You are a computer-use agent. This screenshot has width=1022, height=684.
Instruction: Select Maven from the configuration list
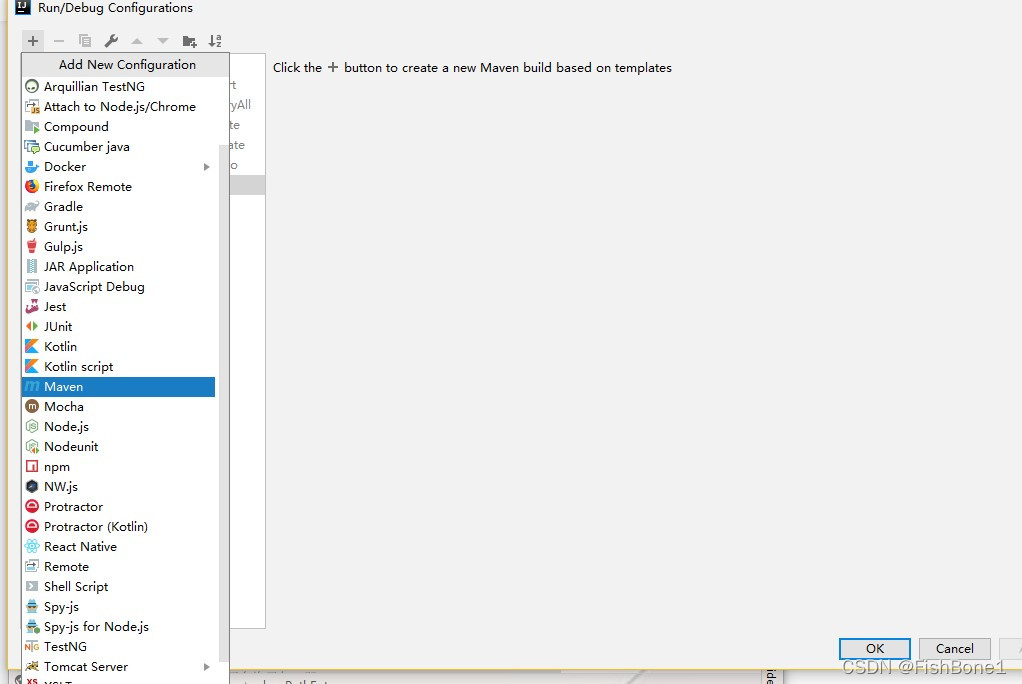(x=119, y=387)
